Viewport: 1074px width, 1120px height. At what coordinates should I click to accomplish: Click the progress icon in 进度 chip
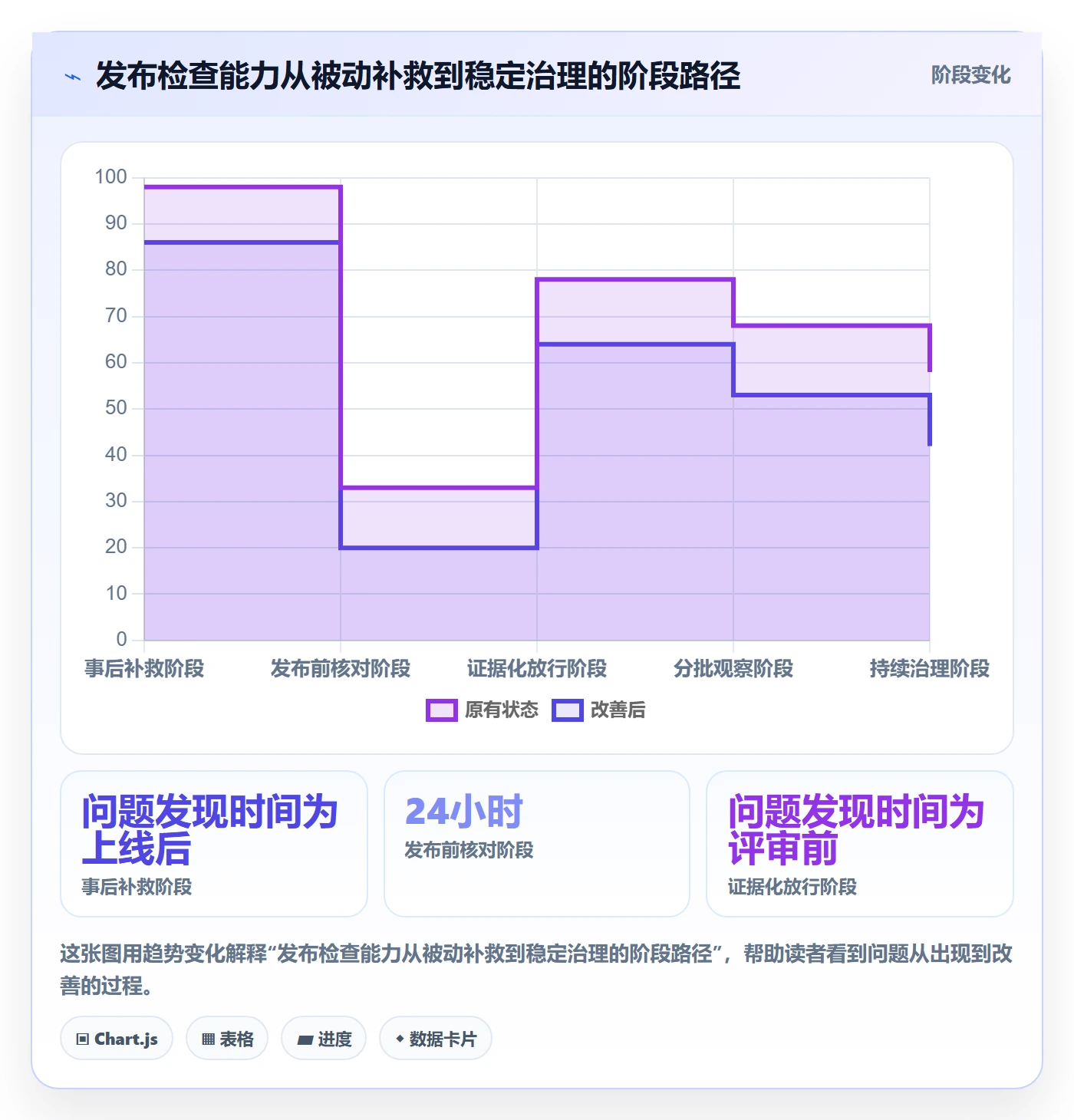(305, 1039)
